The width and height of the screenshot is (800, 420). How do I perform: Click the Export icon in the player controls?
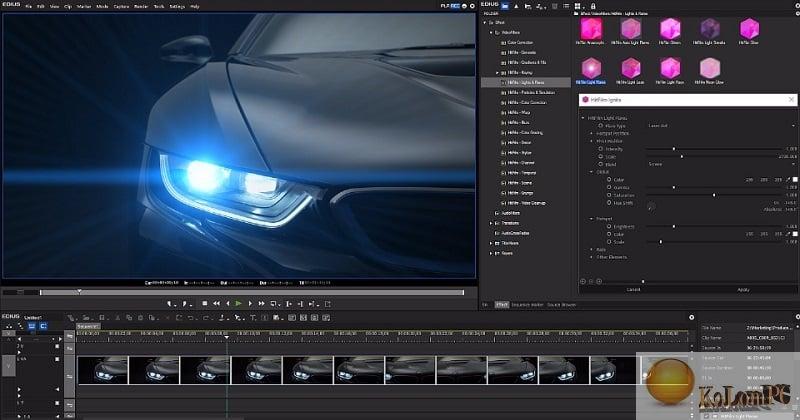pos(328,304)
